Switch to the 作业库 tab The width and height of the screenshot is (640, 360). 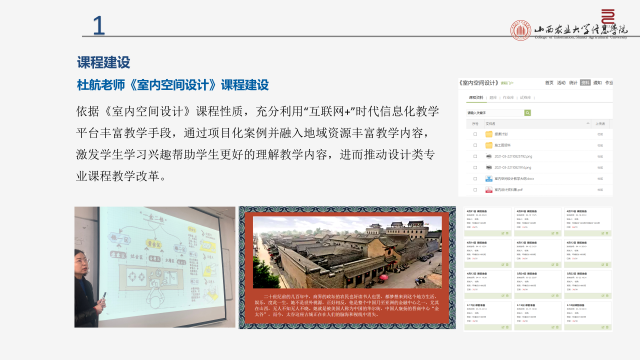[508, 98]
